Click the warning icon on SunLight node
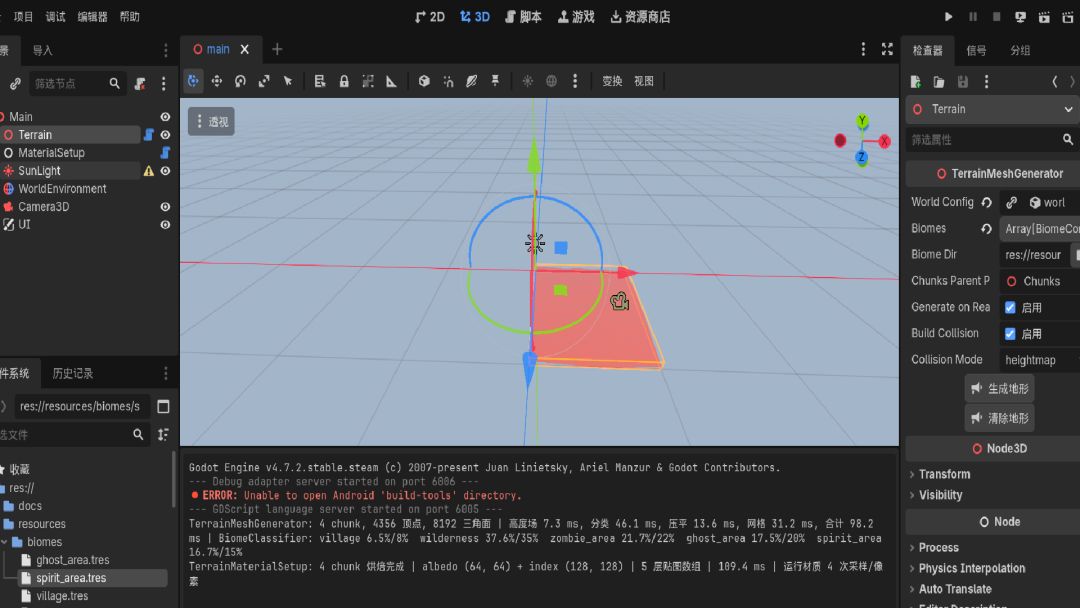Image resolution: width=1080 pixels, height=608 pixels. 149,171
